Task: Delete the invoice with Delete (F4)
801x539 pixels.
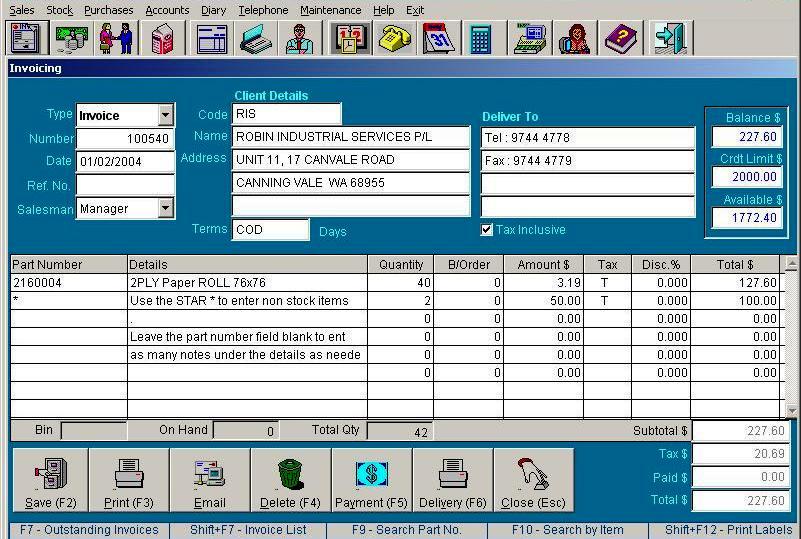Action: pyautogui.click(x=290, y=480)
